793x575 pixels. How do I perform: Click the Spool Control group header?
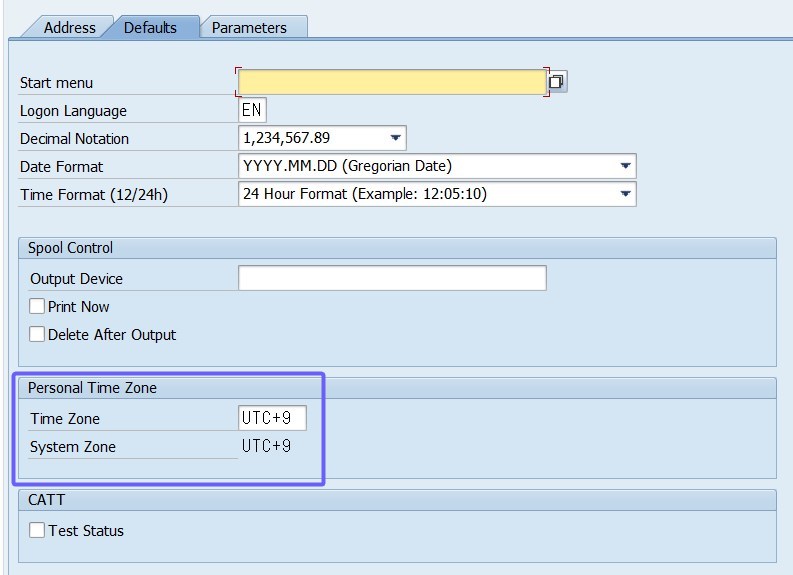click(x=397, y=248)
